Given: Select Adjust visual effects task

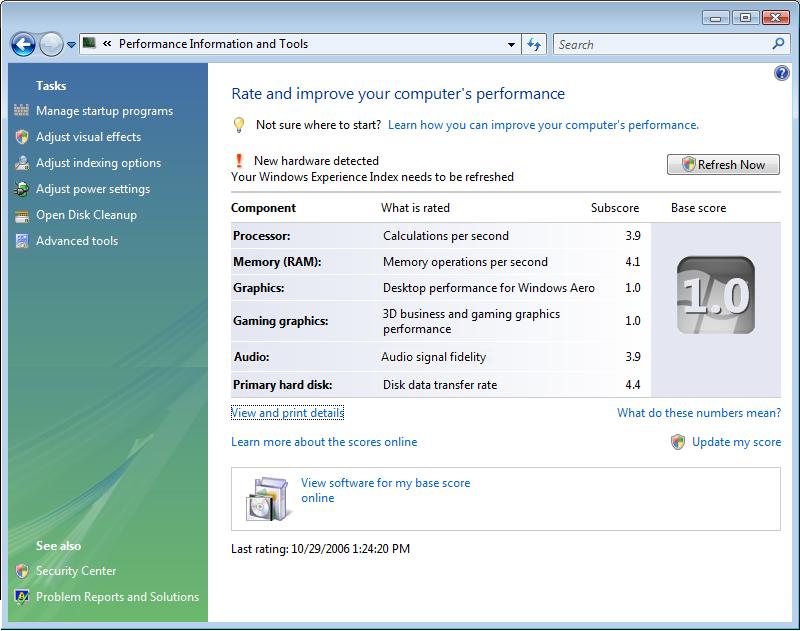Looking at the screenshot, I should coord(88,137).
